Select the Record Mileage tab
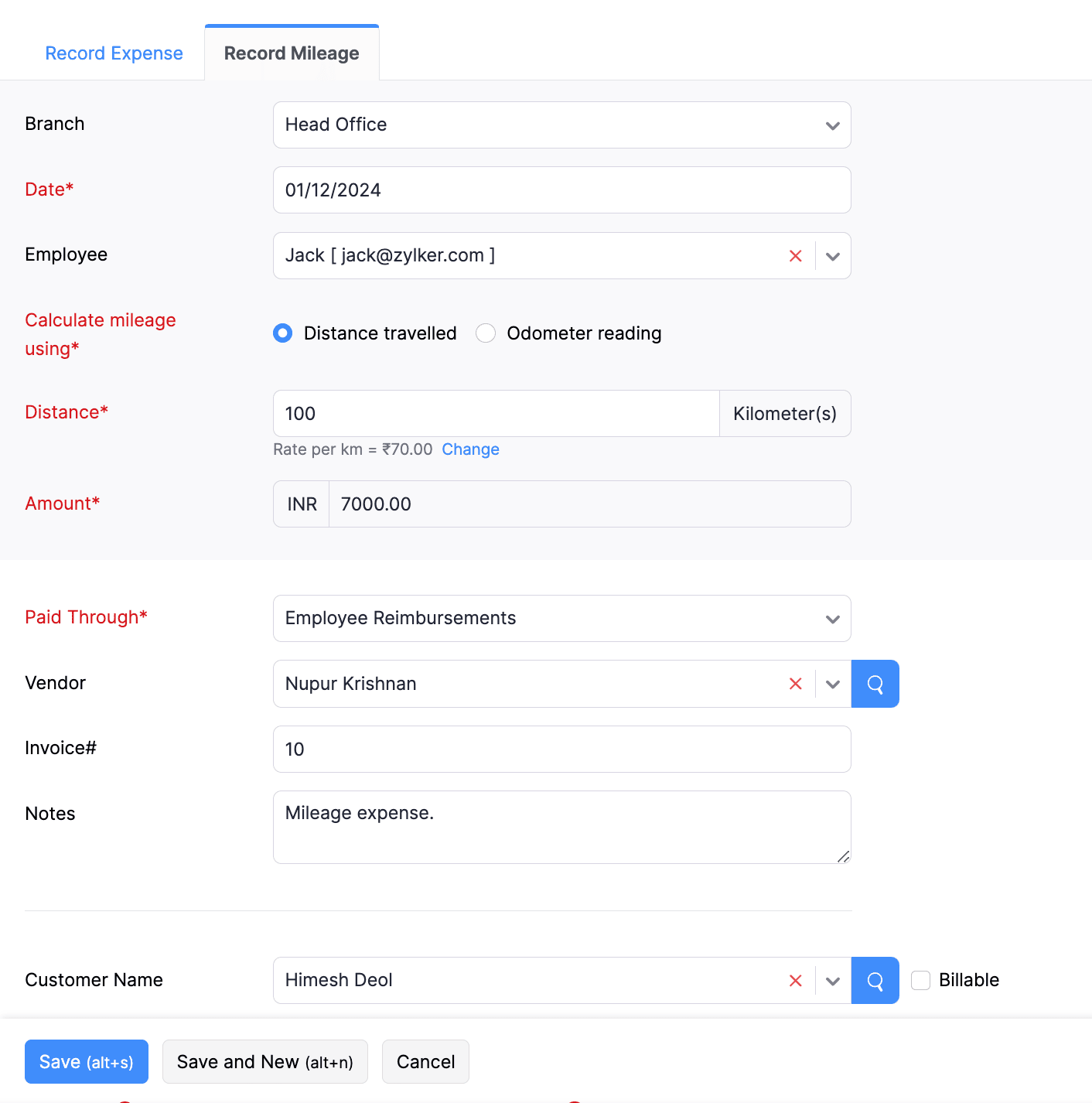 point(292,53)
